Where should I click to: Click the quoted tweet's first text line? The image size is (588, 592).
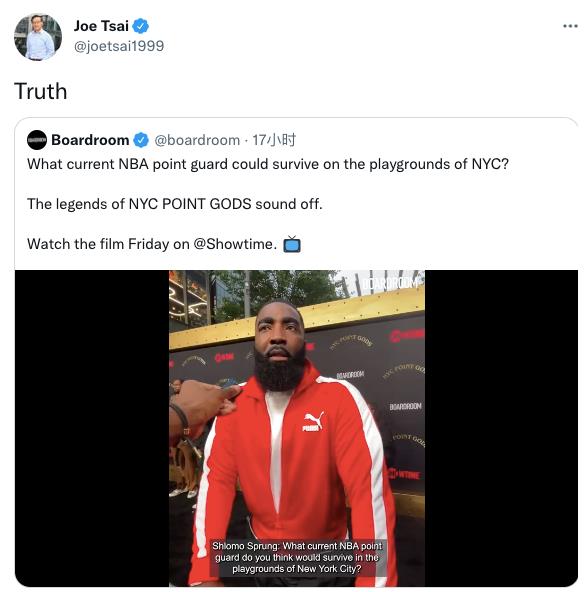[x=268, y=164]
